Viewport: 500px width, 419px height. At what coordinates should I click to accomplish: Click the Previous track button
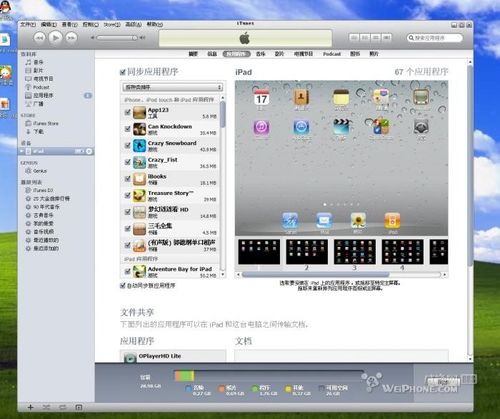[39, 38]
